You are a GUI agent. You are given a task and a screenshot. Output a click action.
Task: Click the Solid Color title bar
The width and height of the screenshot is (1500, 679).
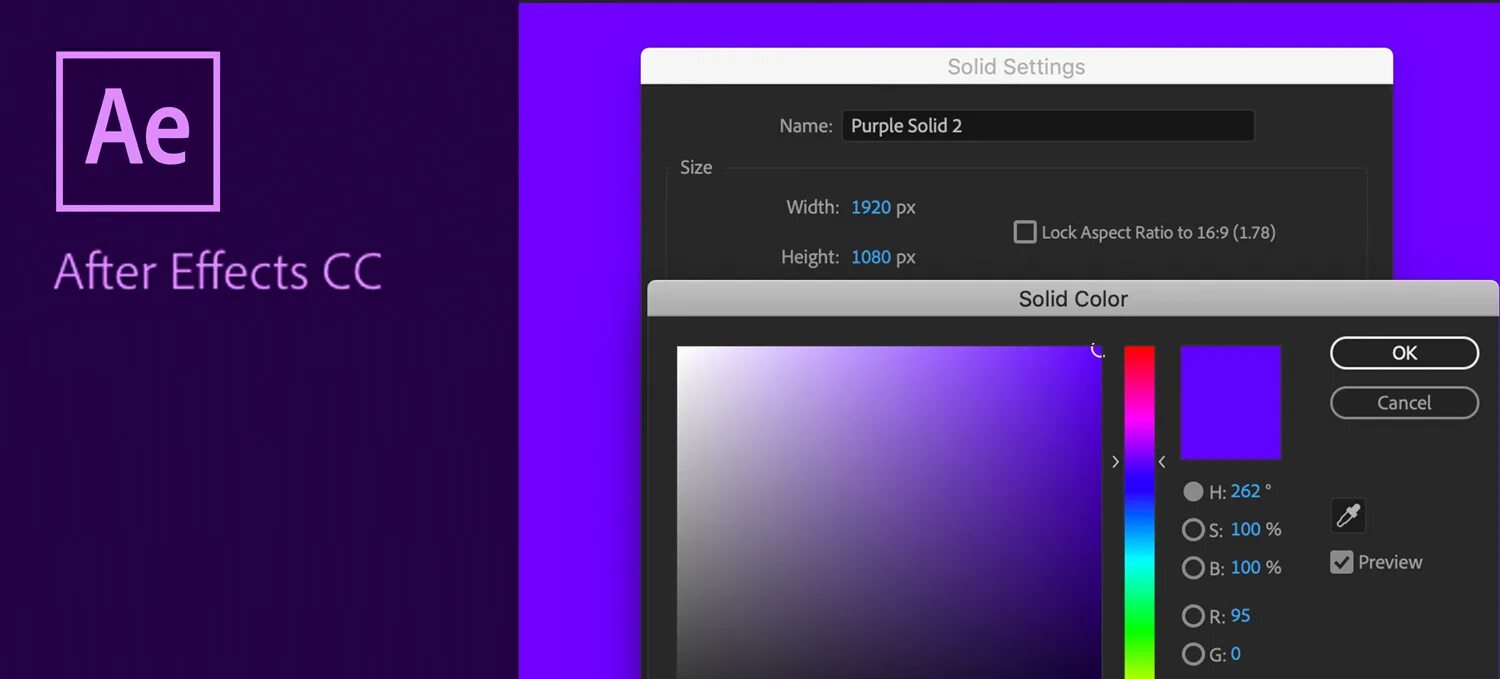coord(1073,298)
